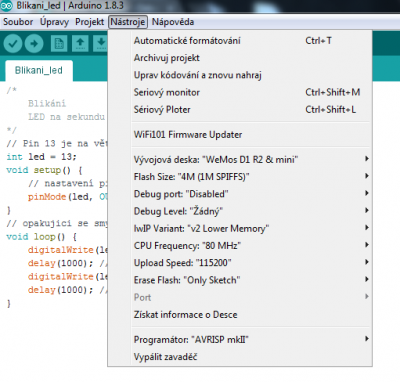Screen dimensions: 400x382
Task: Select the Blikani_led sketch tab
Action: coord(39,70)
